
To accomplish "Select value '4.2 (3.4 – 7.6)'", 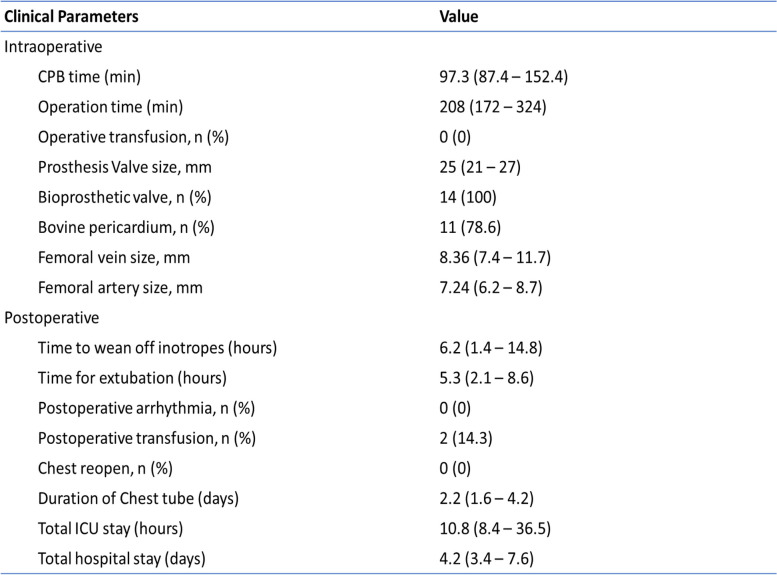I will [x=487, y=559].
